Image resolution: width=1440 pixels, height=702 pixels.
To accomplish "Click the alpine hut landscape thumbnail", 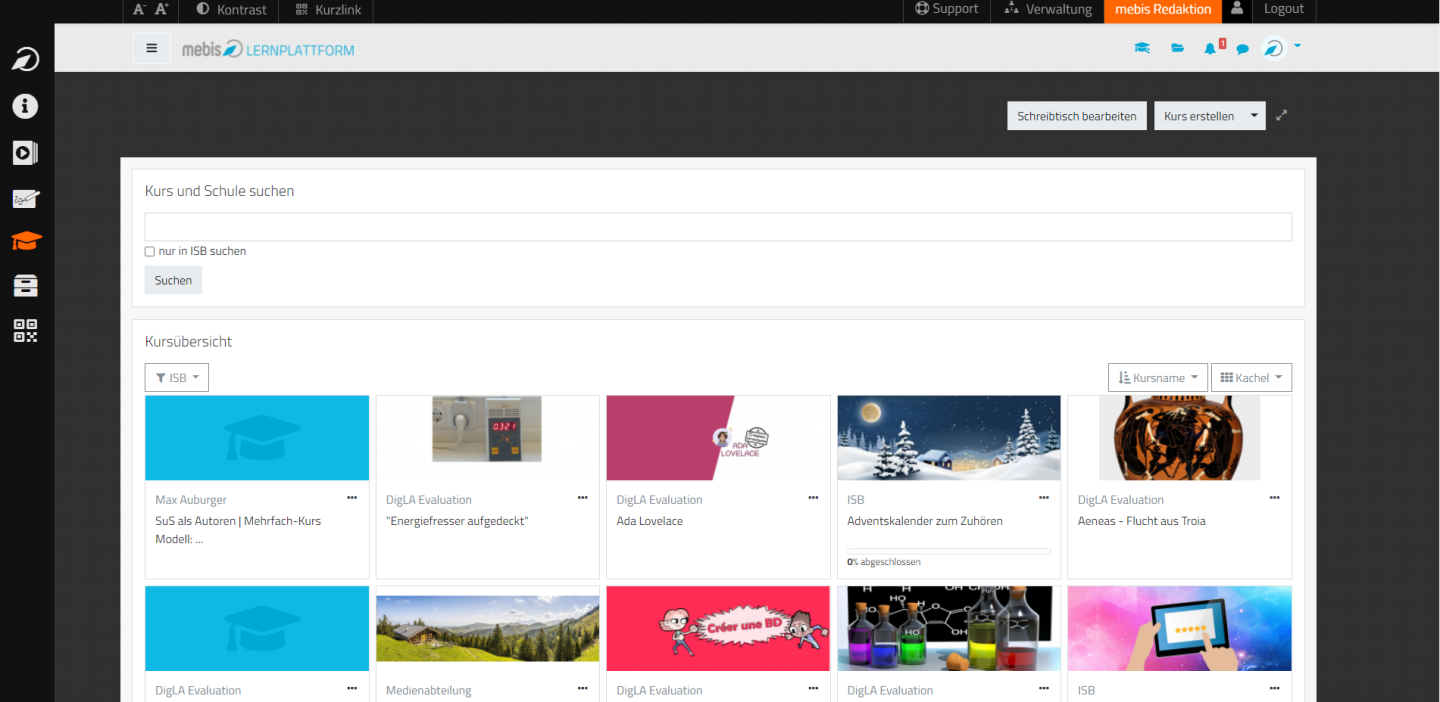I will (487, 629).
